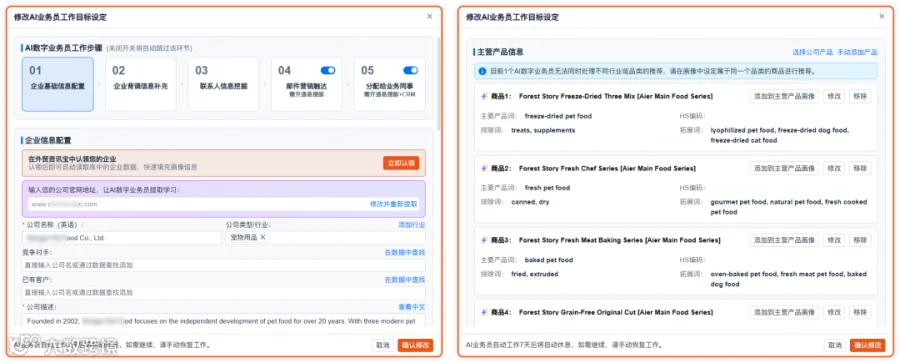
Task: Click 确认修改 in the left dialog
Action: [416, 345]
